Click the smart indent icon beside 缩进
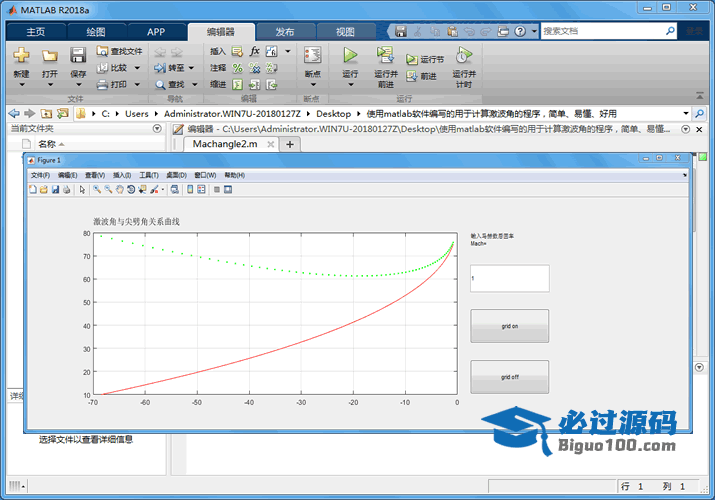The width and height of the screenshot is (715, 500). pos(237,84)
